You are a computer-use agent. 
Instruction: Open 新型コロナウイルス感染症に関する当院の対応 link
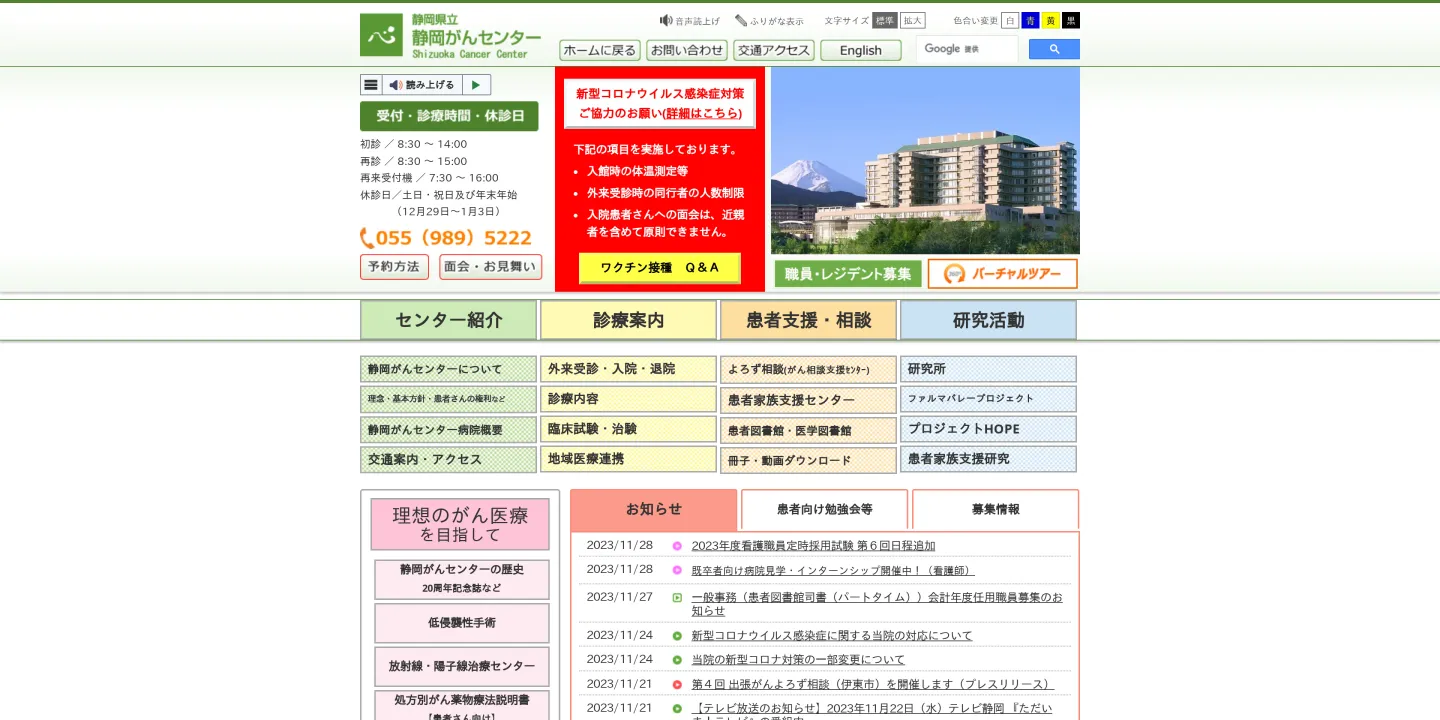click(x=832, y=636)
